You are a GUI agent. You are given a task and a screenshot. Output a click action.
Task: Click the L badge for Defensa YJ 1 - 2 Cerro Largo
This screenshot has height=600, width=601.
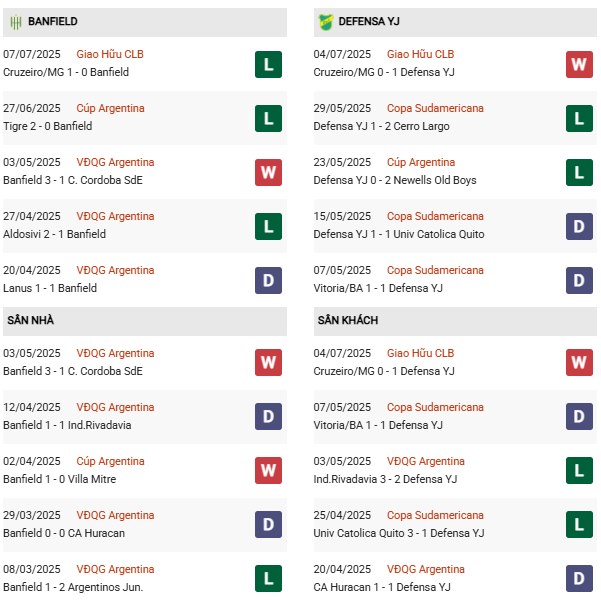(578, 118)
